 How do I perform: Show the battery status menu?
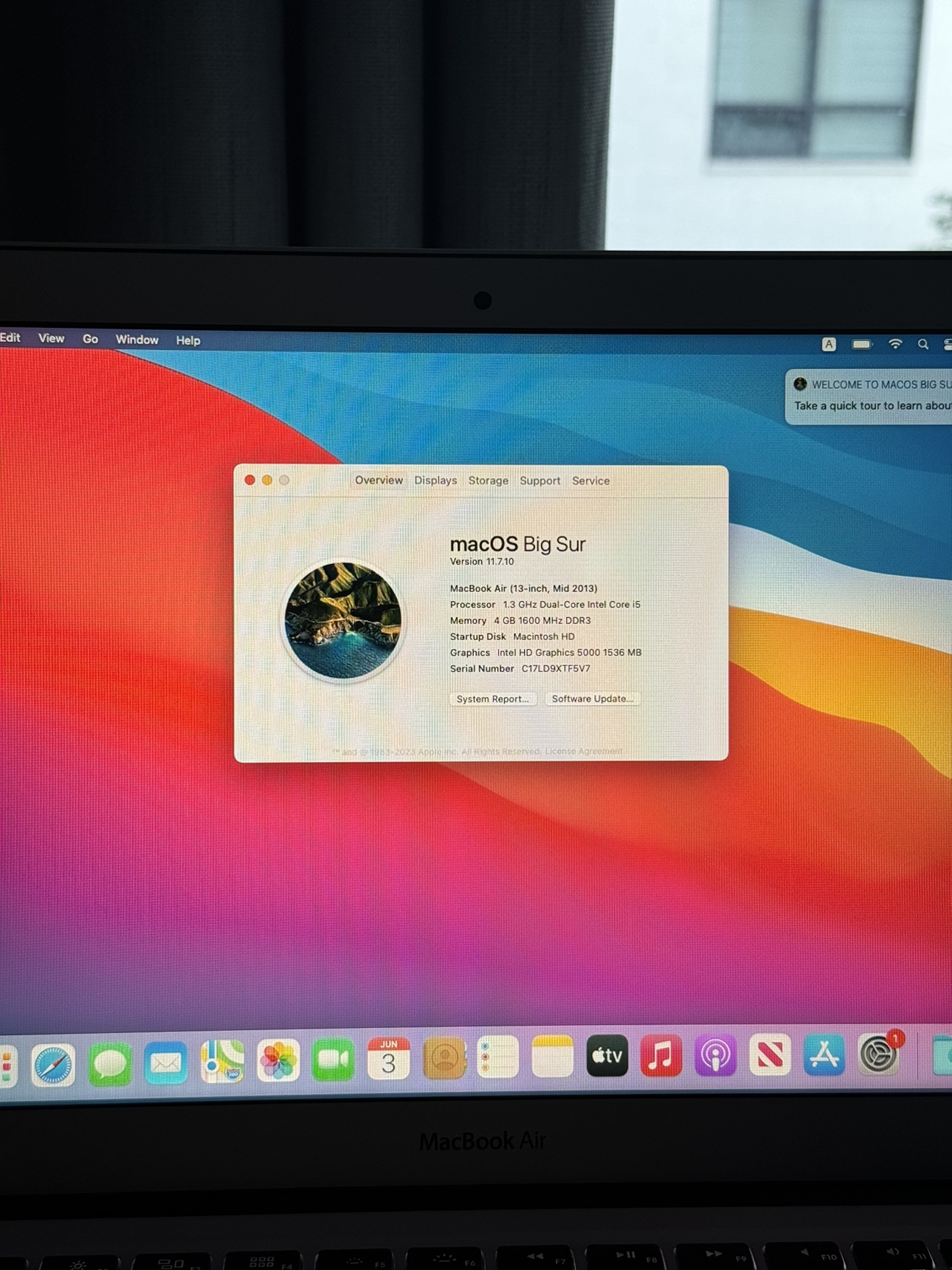click(861, 344)
